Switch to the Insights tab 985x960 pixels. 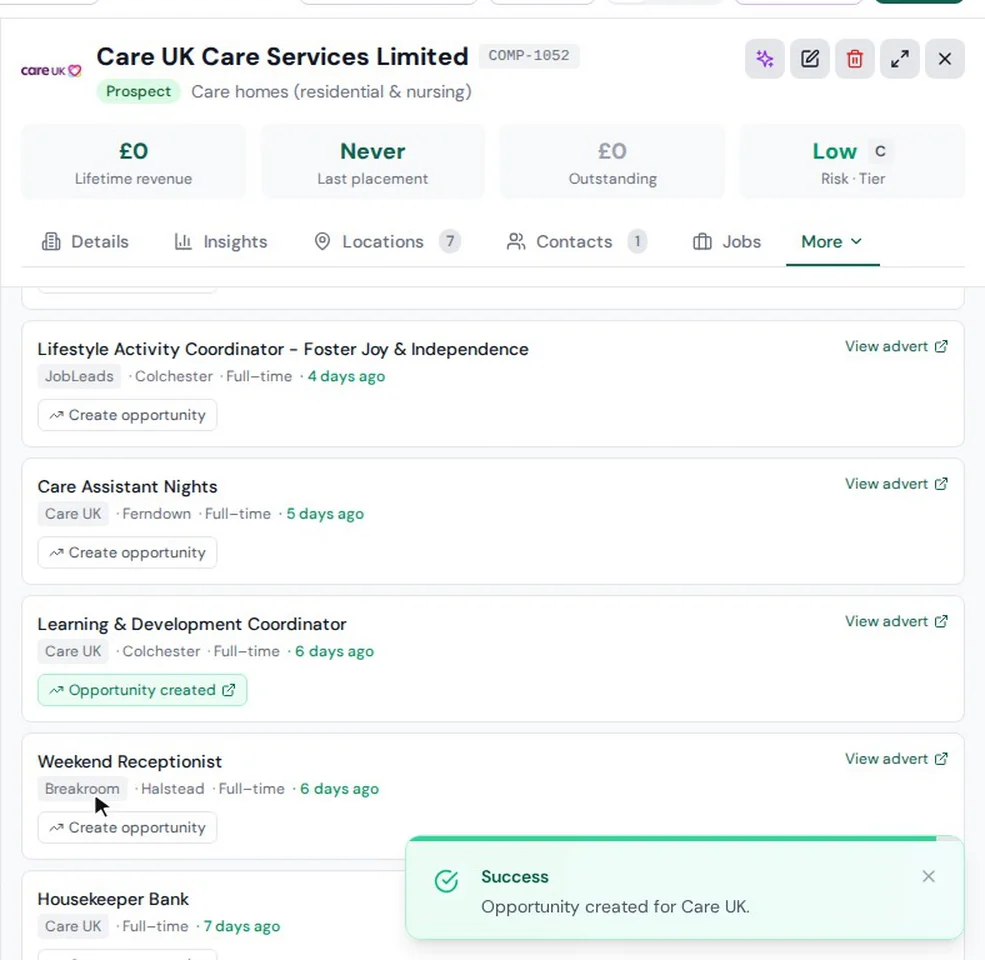(220, 242)
